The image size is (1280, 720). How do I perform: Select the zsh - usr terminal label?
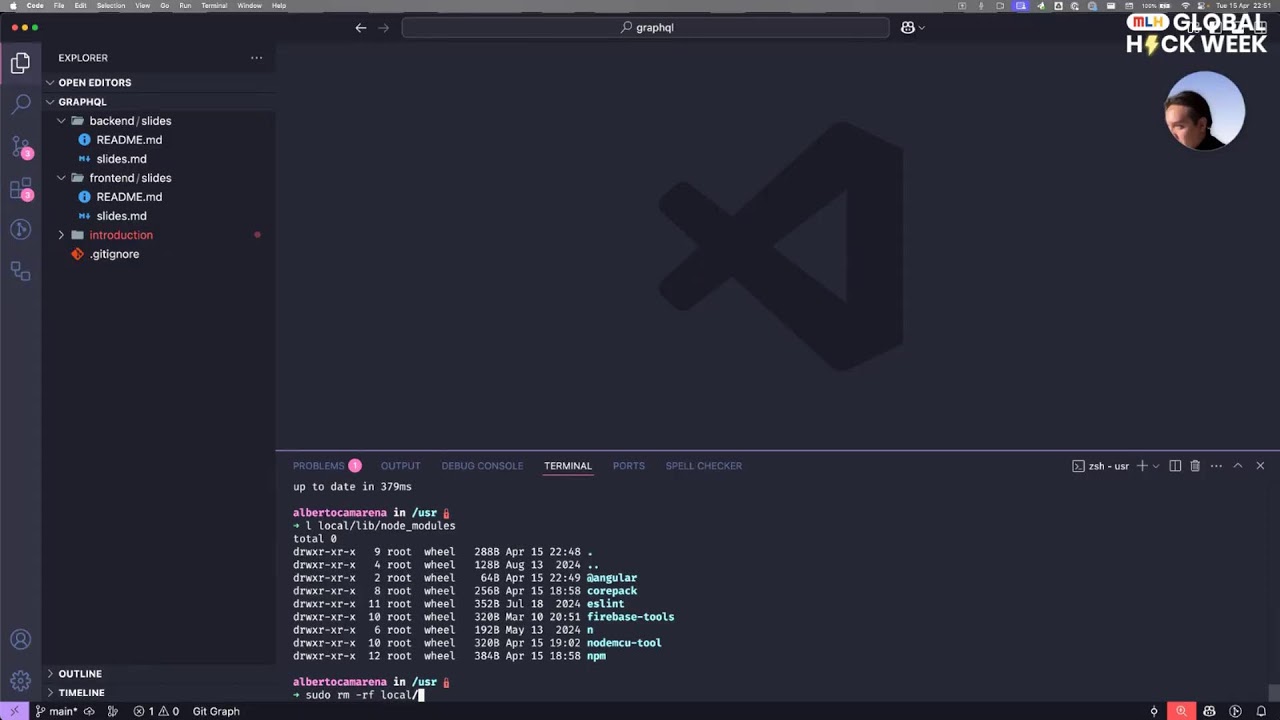tap(1101, 466)
